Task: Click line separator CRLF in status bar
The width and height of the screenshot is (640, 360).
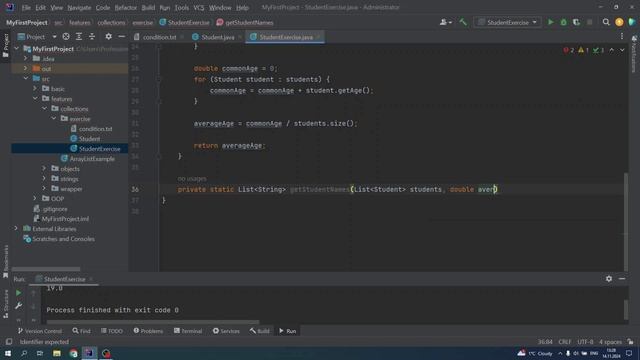Action: coord(565,342)
